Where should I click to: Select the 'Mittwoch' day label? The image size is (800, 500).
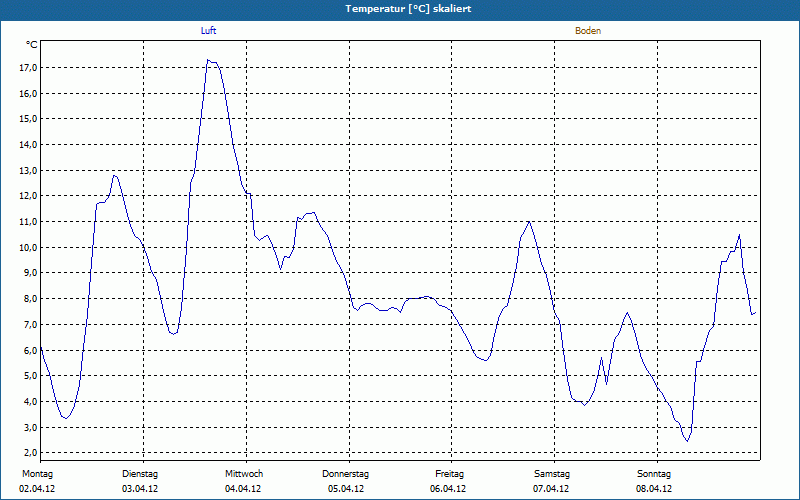point(244,474)
